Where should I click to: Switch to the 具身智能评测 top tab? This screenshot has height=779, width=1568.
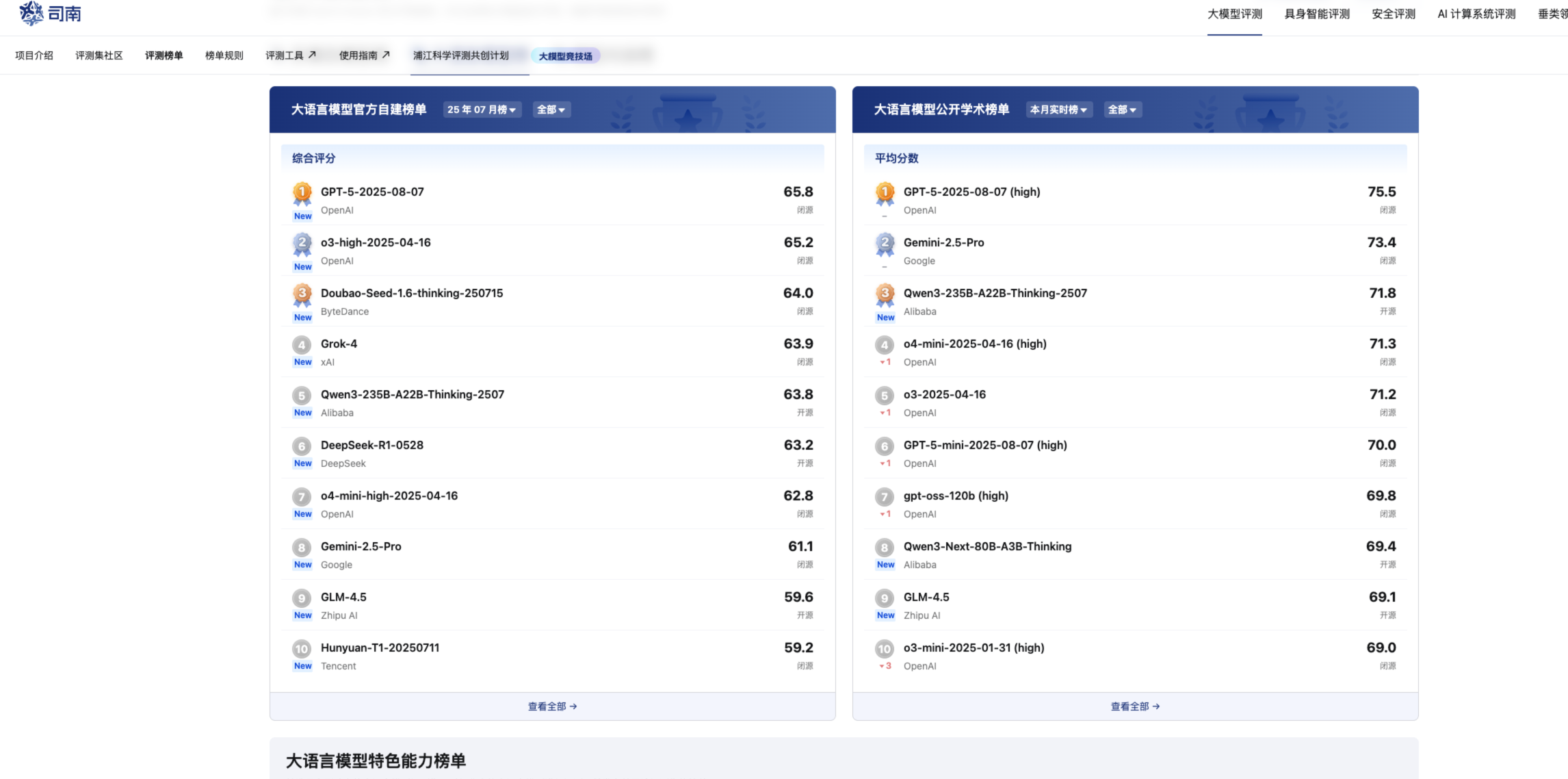[1317, 14]
